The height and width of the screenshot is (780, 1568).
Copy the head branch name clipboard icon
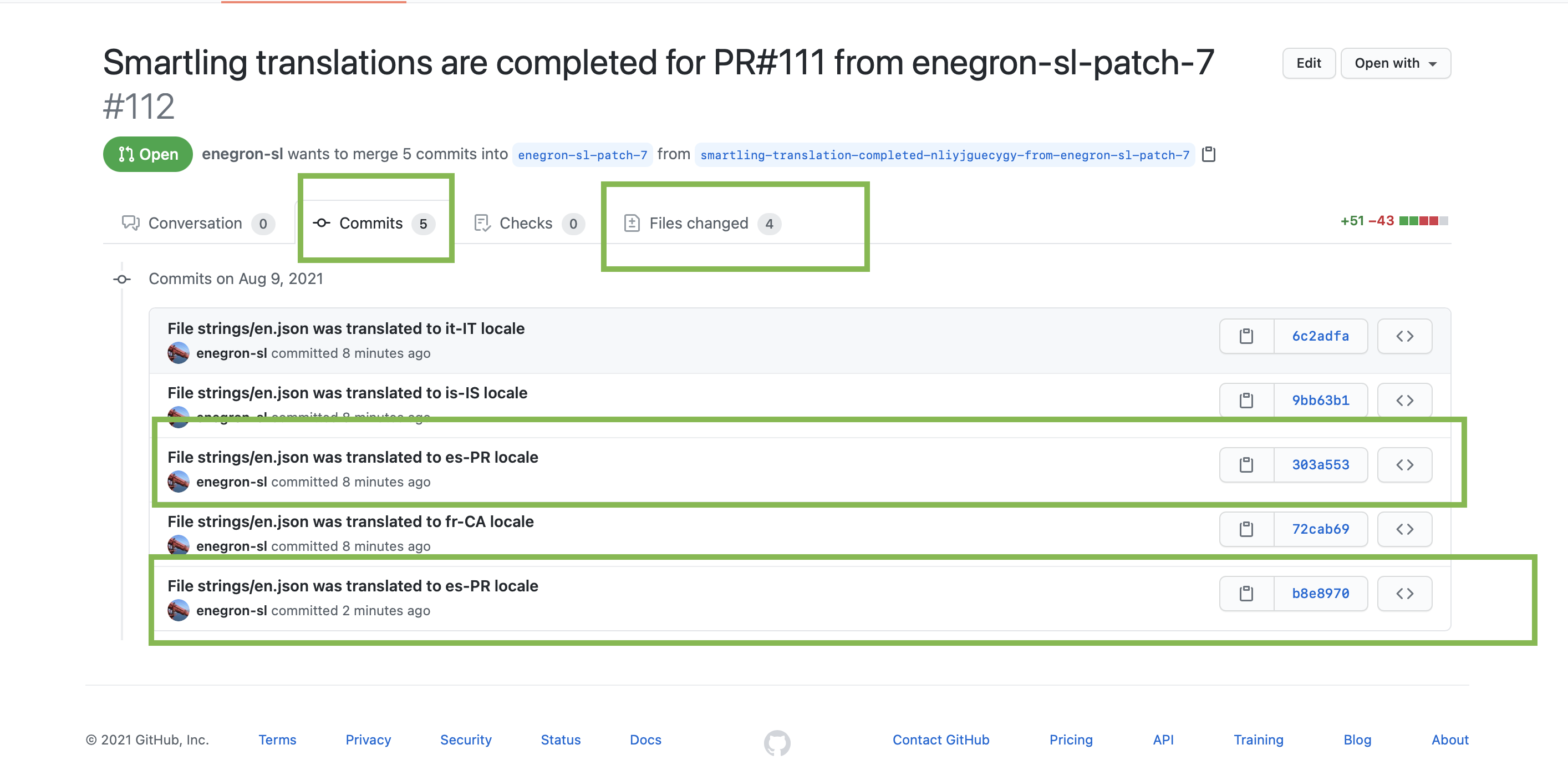[x=1209, y=155]
